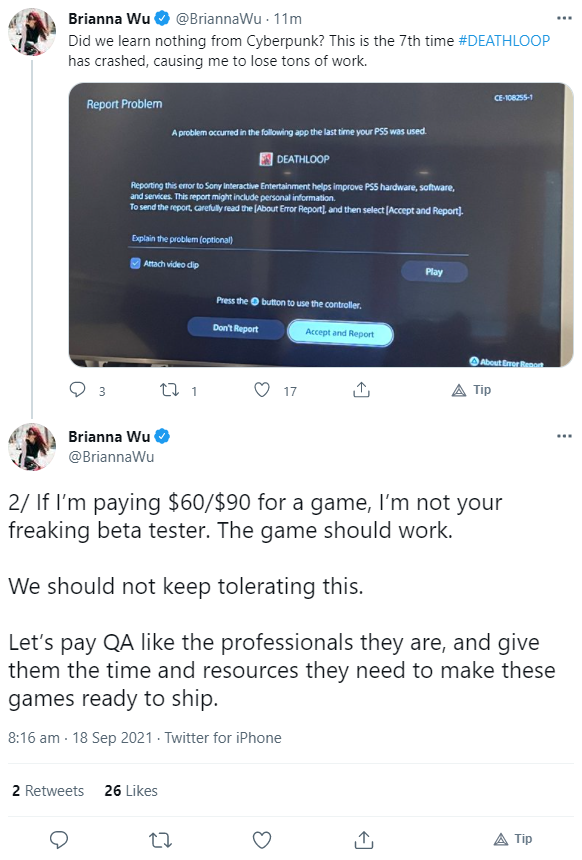View the 2 Retweets list
582x860 pixels.
coord(48,790)
